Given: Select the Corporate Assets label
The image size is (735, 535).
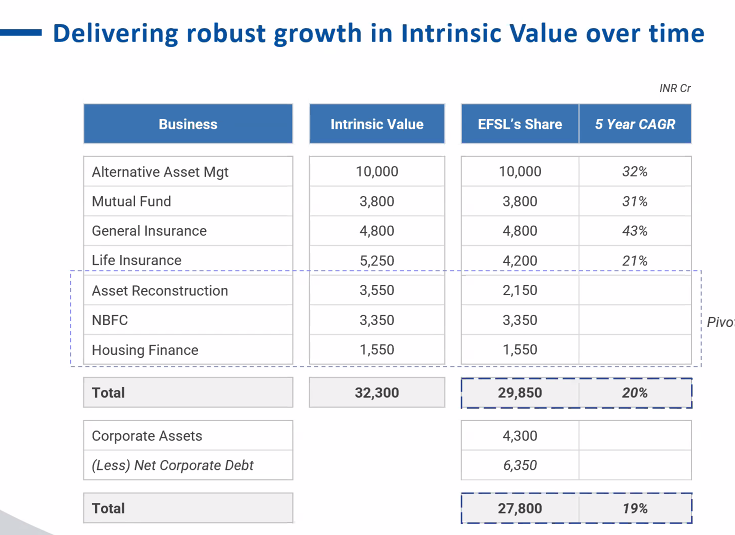Looking at the screenshot, I should tap(147, 436).
